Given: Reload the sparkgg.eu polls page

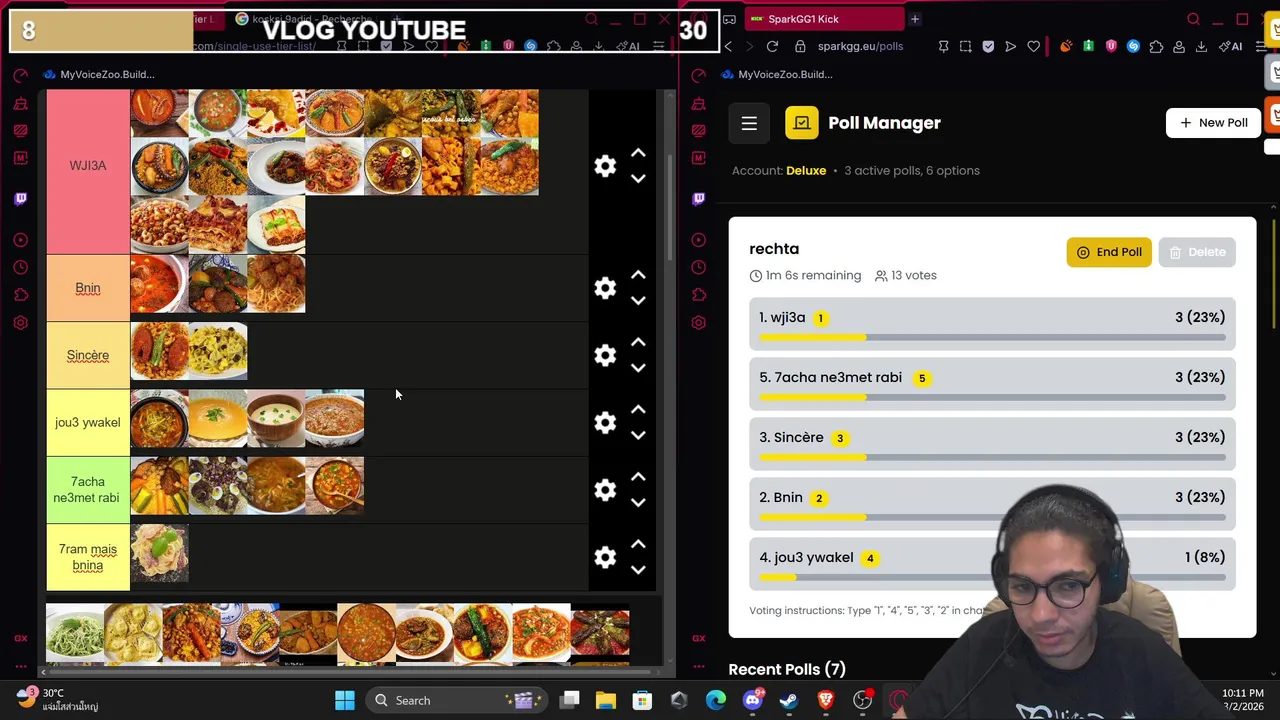Looking at the screenshot, I should click(772, 46).
